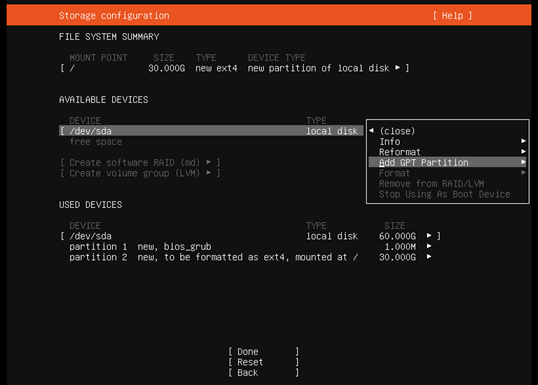Image resolution: width=538 pixels, height=385 pixels.
Task: Open partition 1 bios_grub arrow
Action: pos(429,246)
